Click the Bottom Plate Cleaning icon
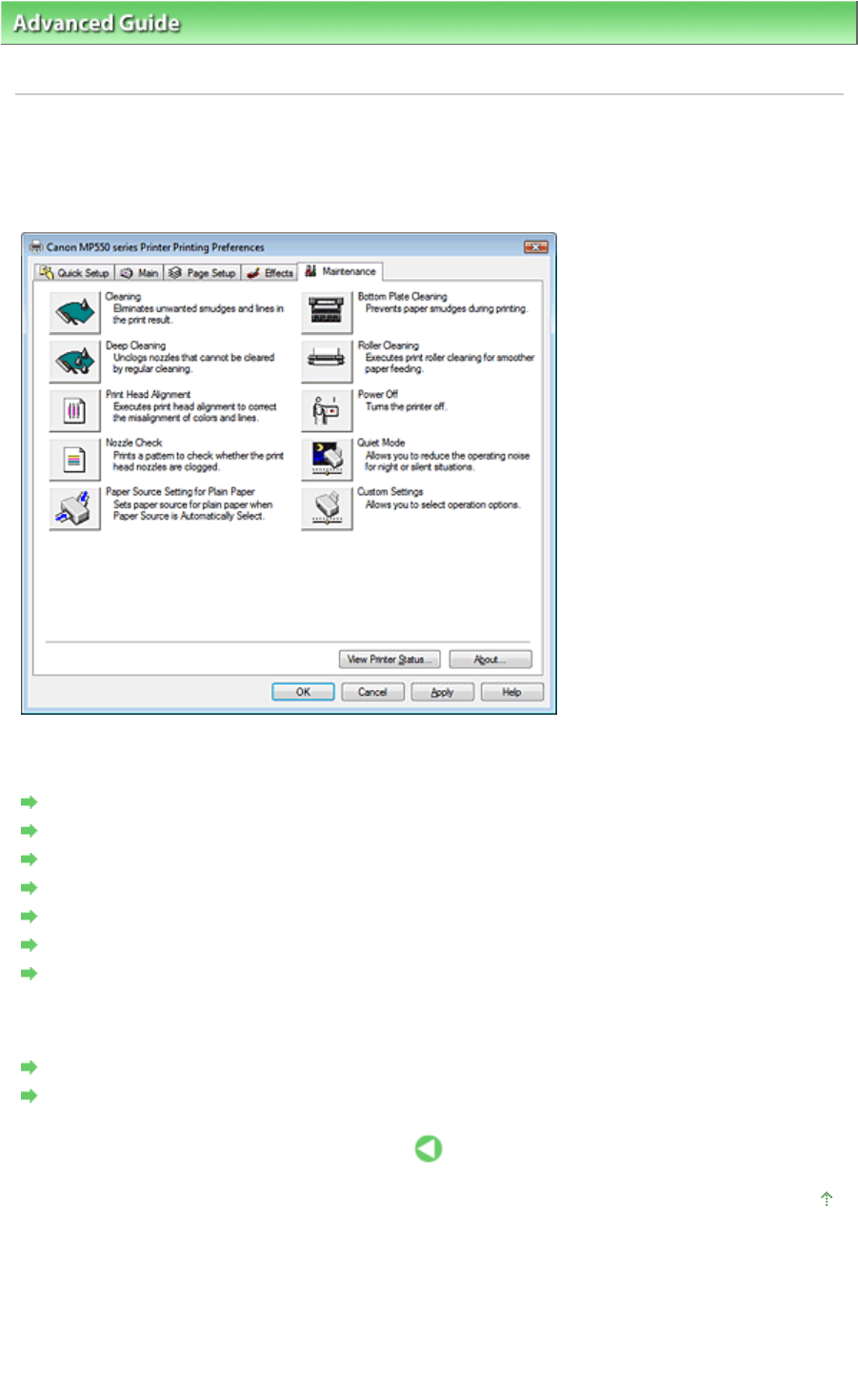 pos(327,312)
